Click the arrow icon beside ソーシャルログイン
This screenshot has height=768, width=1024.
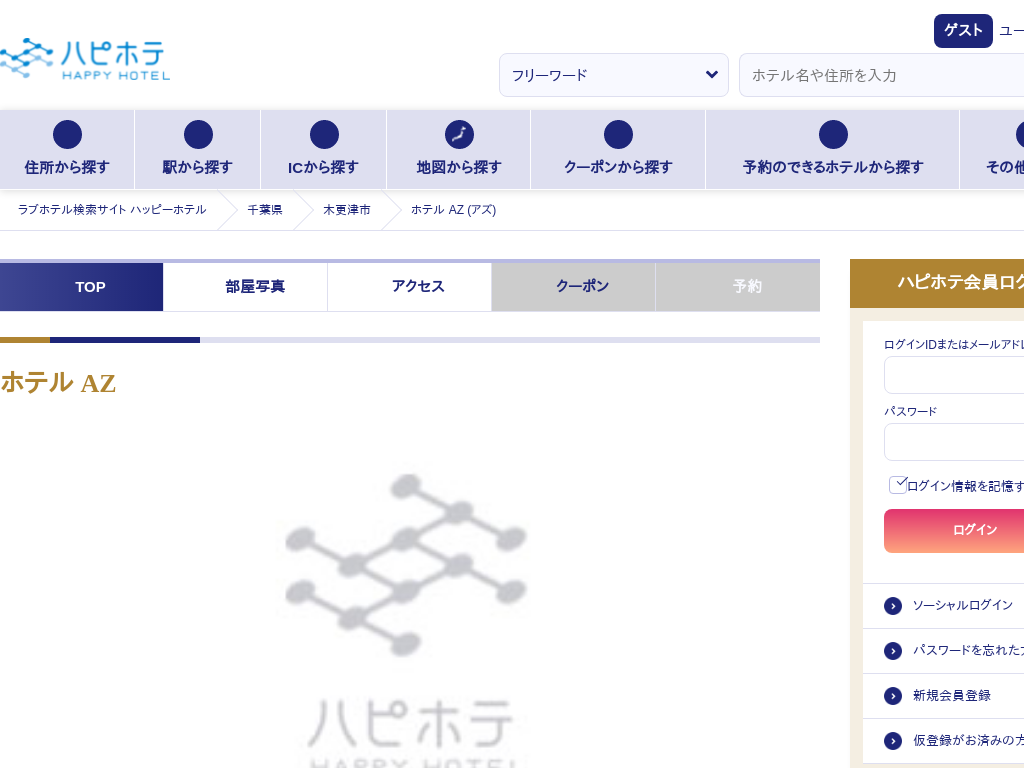point(893,606)
